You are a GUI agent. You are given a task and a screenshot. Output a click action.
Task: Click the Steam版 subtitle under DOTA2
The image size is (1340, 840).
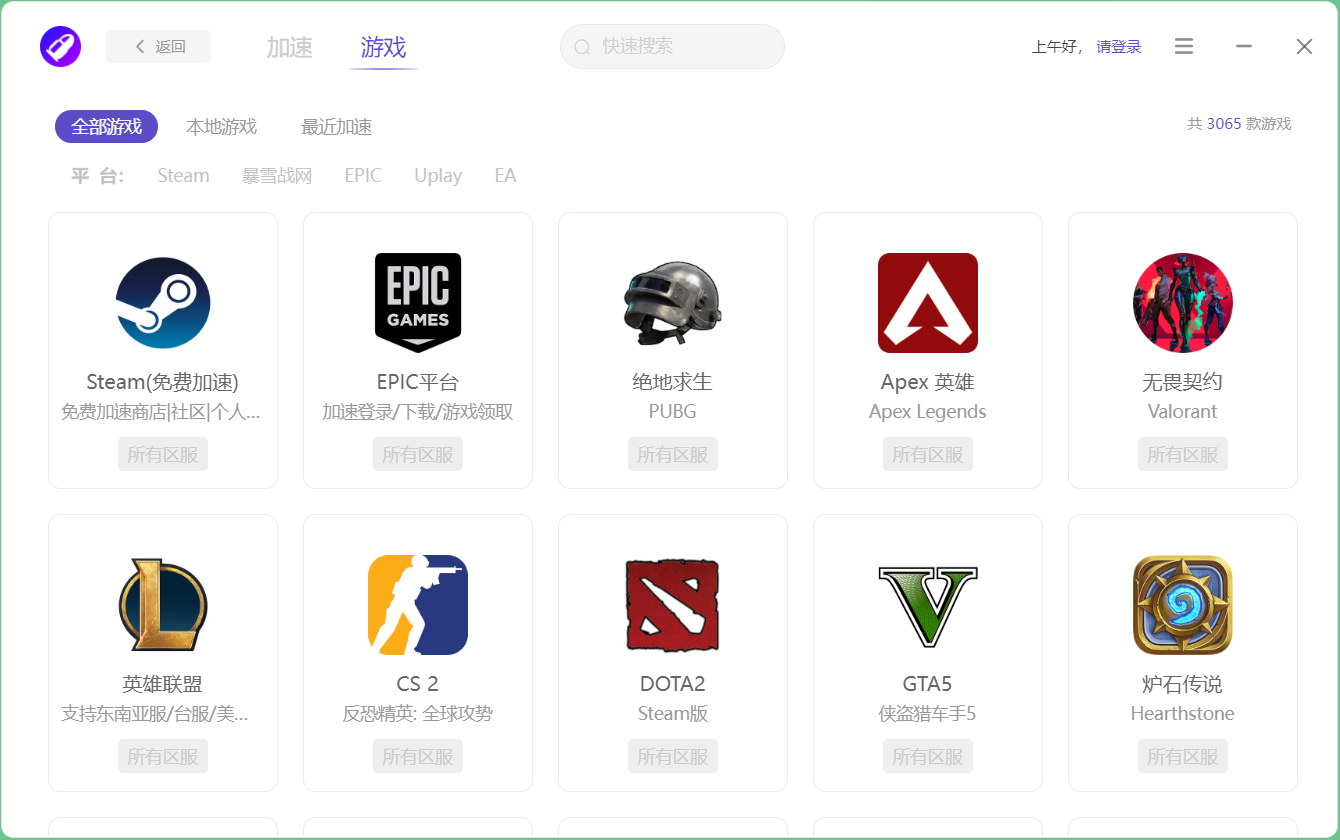(x=673, y=713)
